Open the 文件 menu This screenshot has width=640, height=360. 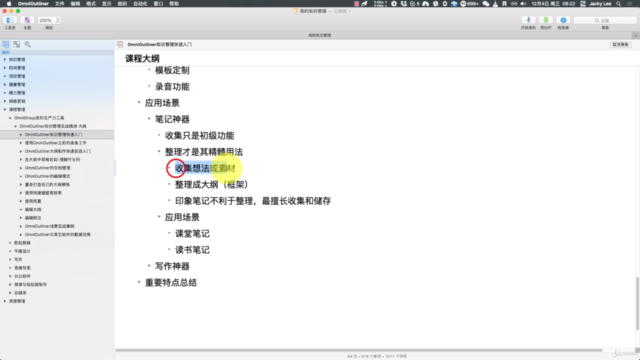pos(60,4)
